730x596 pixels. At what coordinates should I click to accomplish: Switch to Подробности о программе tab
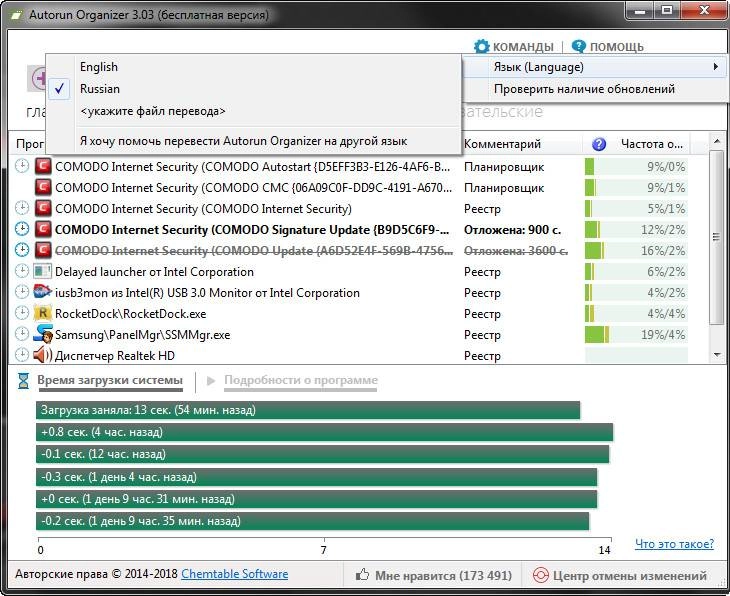pyautogui.click(x=301, y=380)
